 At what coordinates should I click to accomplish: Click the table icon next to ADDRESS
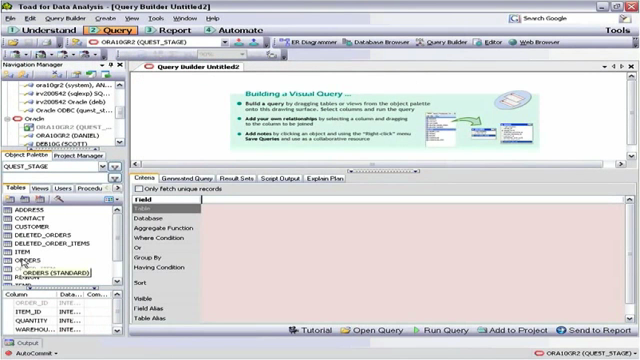pyautogui.click(x=7, y=210)
